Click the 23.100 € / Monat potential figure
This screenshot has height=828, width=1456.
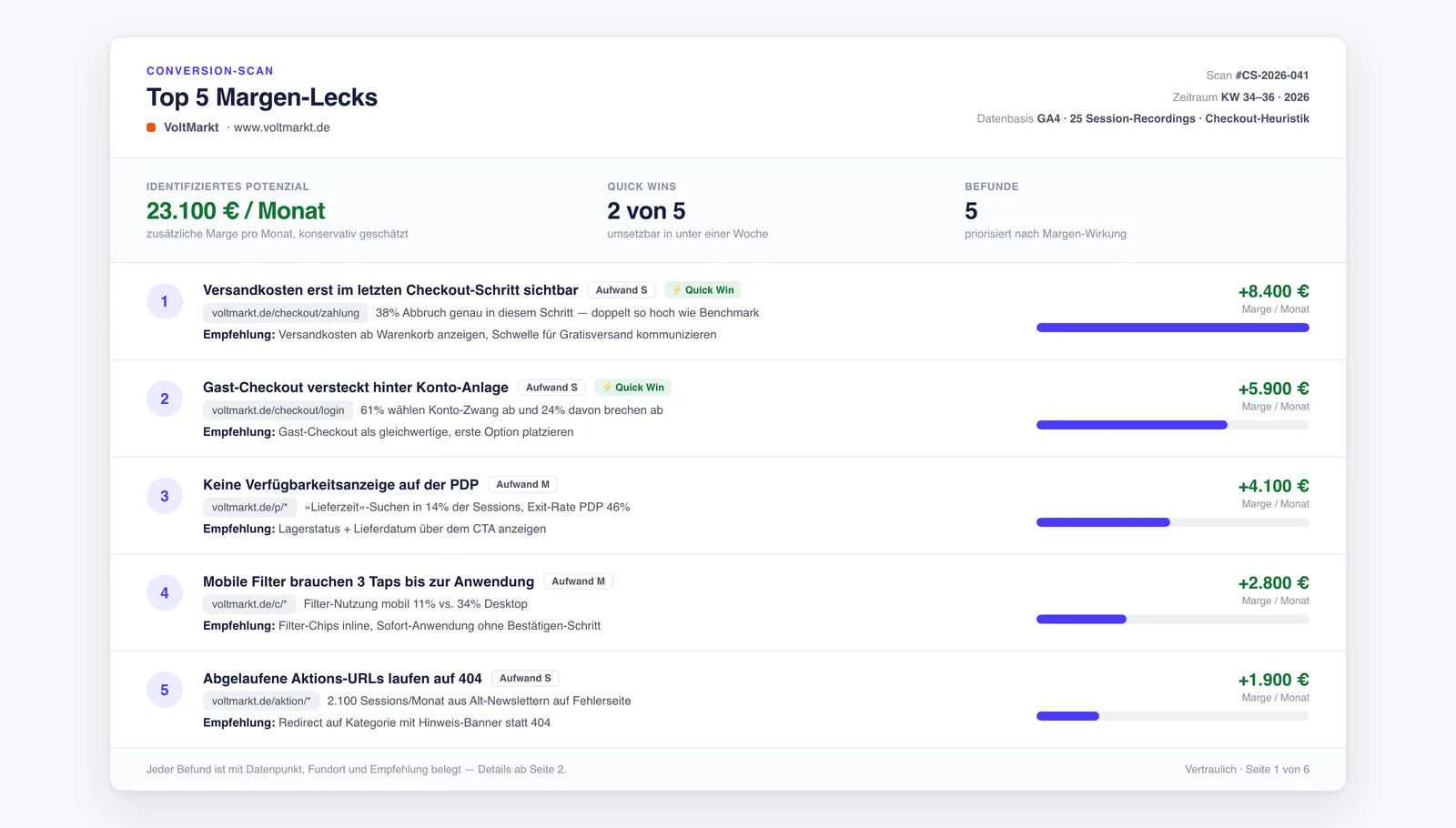click(236, 211)
